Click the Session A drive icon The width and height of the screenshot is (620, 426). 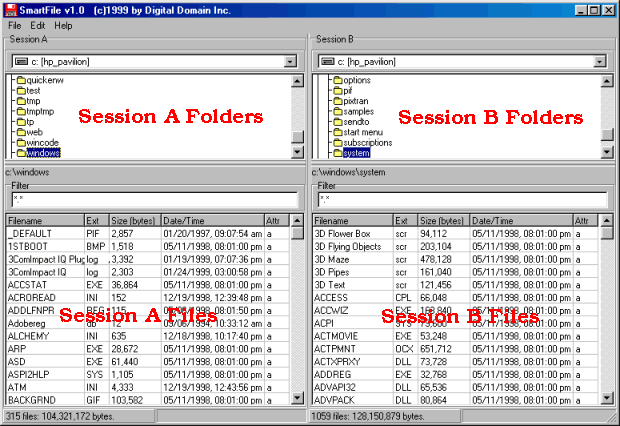point(21,62)
